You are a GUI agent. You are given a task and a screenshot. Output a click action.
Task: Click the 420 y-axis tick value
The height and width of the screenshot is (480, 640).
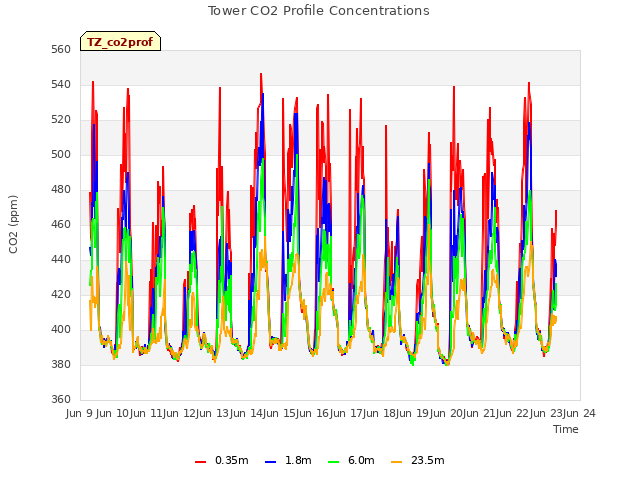coord(61,295)
